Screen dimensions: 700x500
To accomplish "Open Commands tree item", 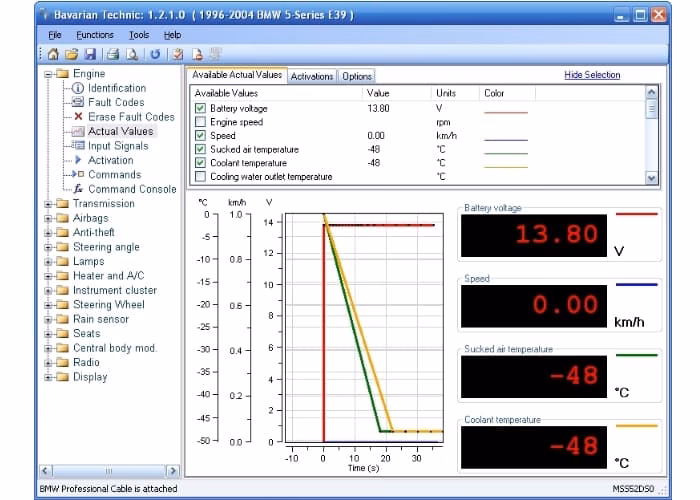I will click(x=114, y=175).
